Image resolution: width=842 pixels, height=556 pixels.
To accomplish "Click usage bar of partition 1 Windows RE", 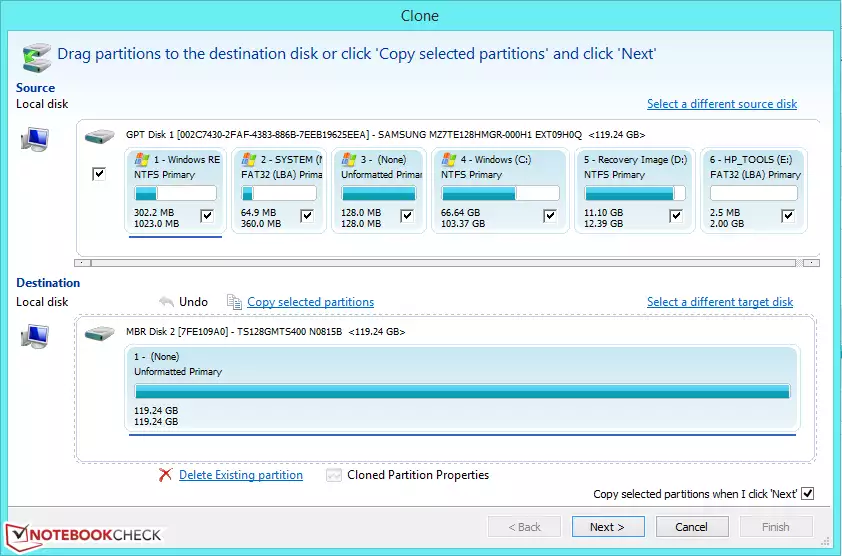I will point(175,193).
